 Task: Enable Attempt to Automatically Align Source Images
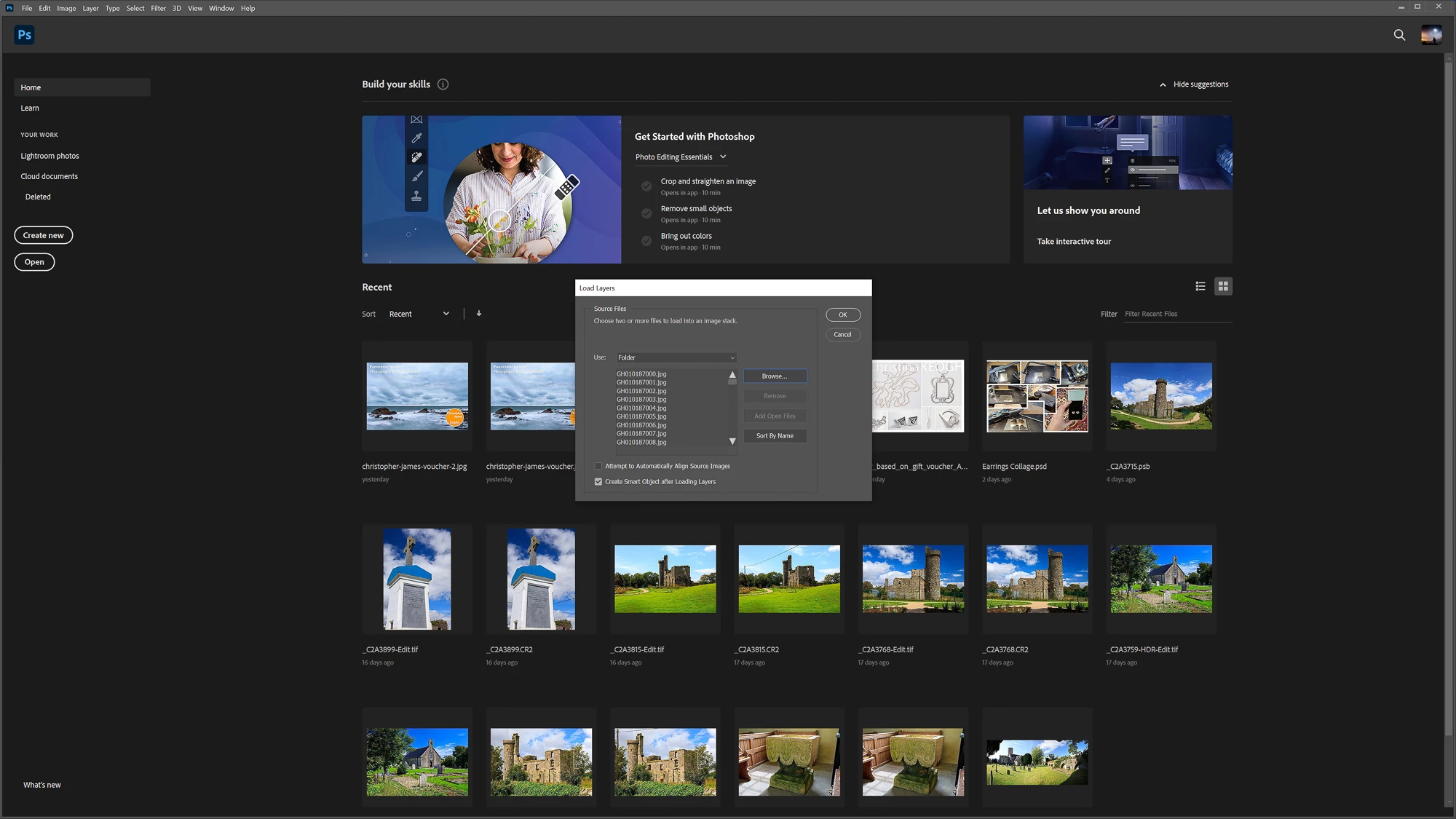(598, 467)
